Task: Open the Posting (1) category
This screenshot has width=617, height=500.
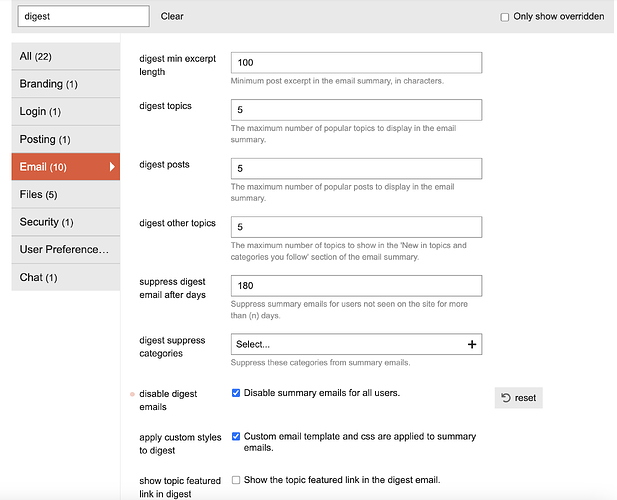Action: [x=66, y=139]
